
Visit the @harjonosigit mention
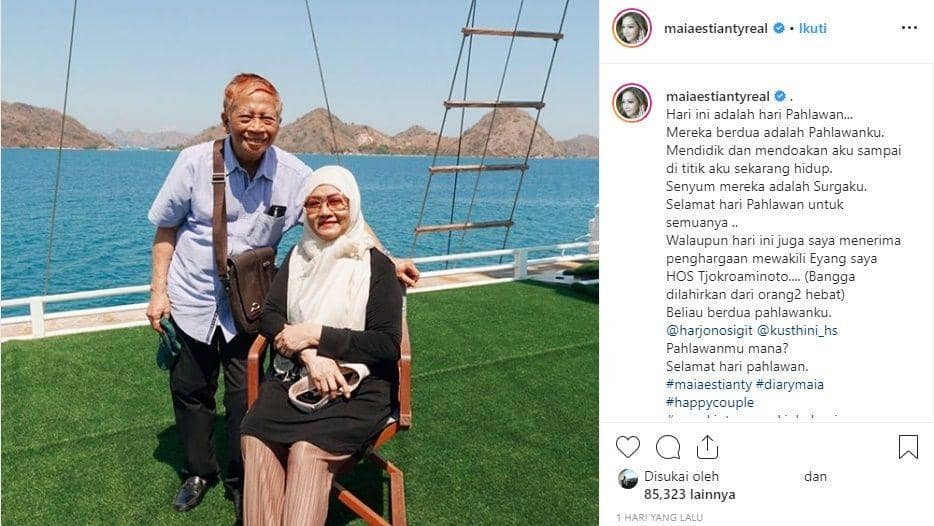pyautogui.click(x=709, y=330)
